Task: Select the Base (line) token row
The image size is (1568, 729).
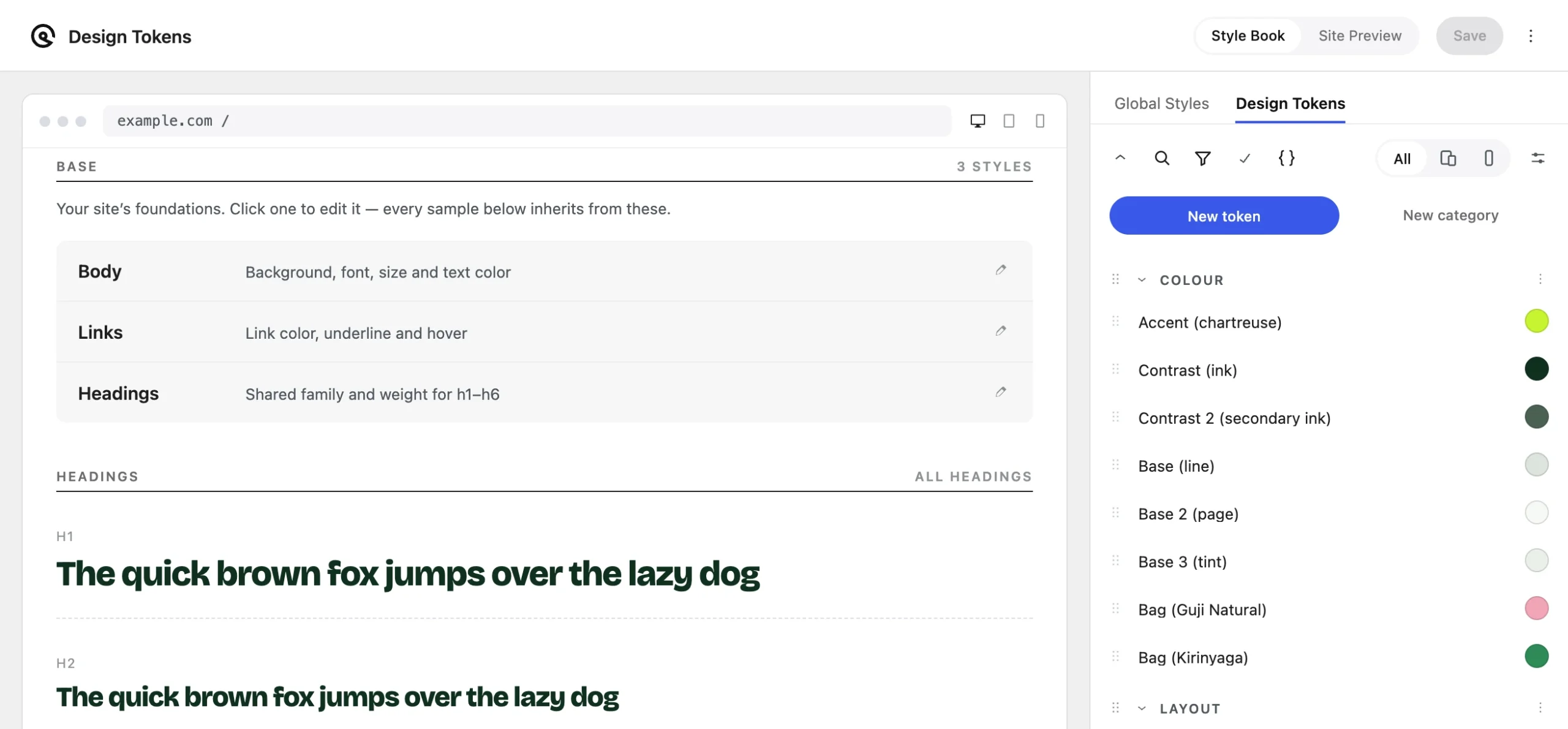Action: coord(1329,466)
